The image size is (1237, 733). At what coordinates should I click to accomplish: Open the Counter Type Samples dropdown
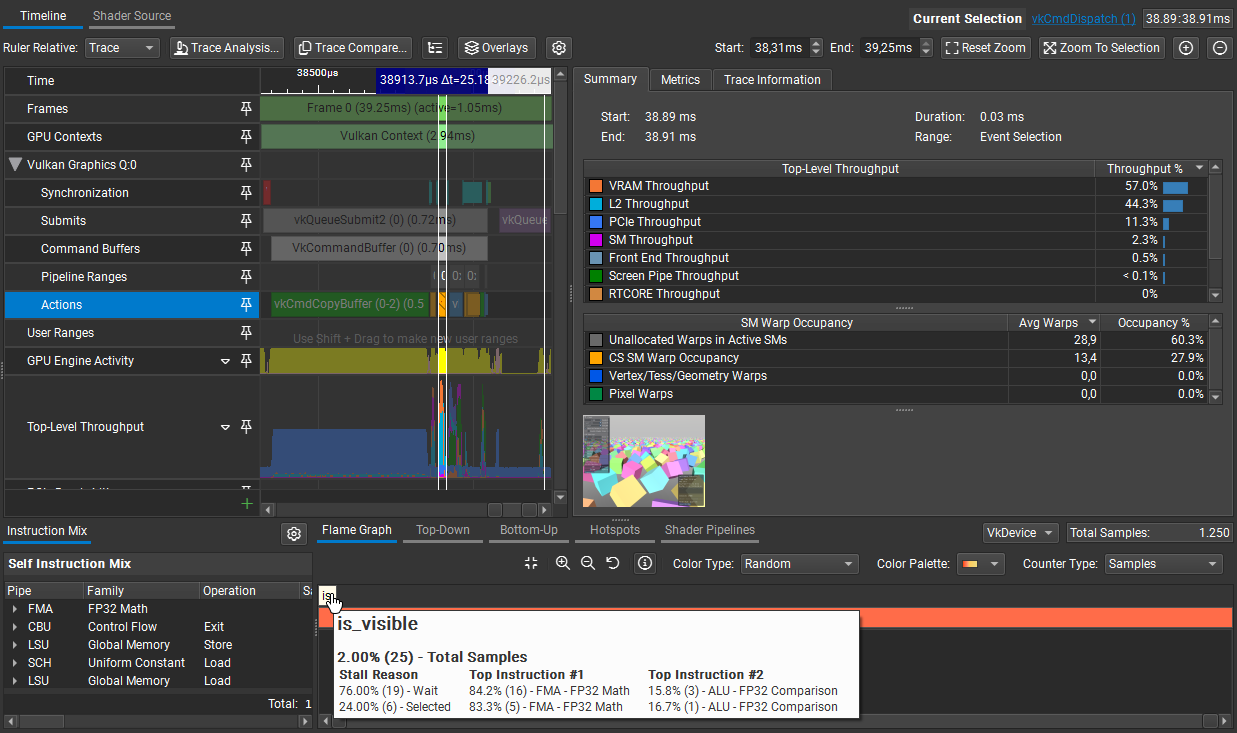tap(1164, 564)
